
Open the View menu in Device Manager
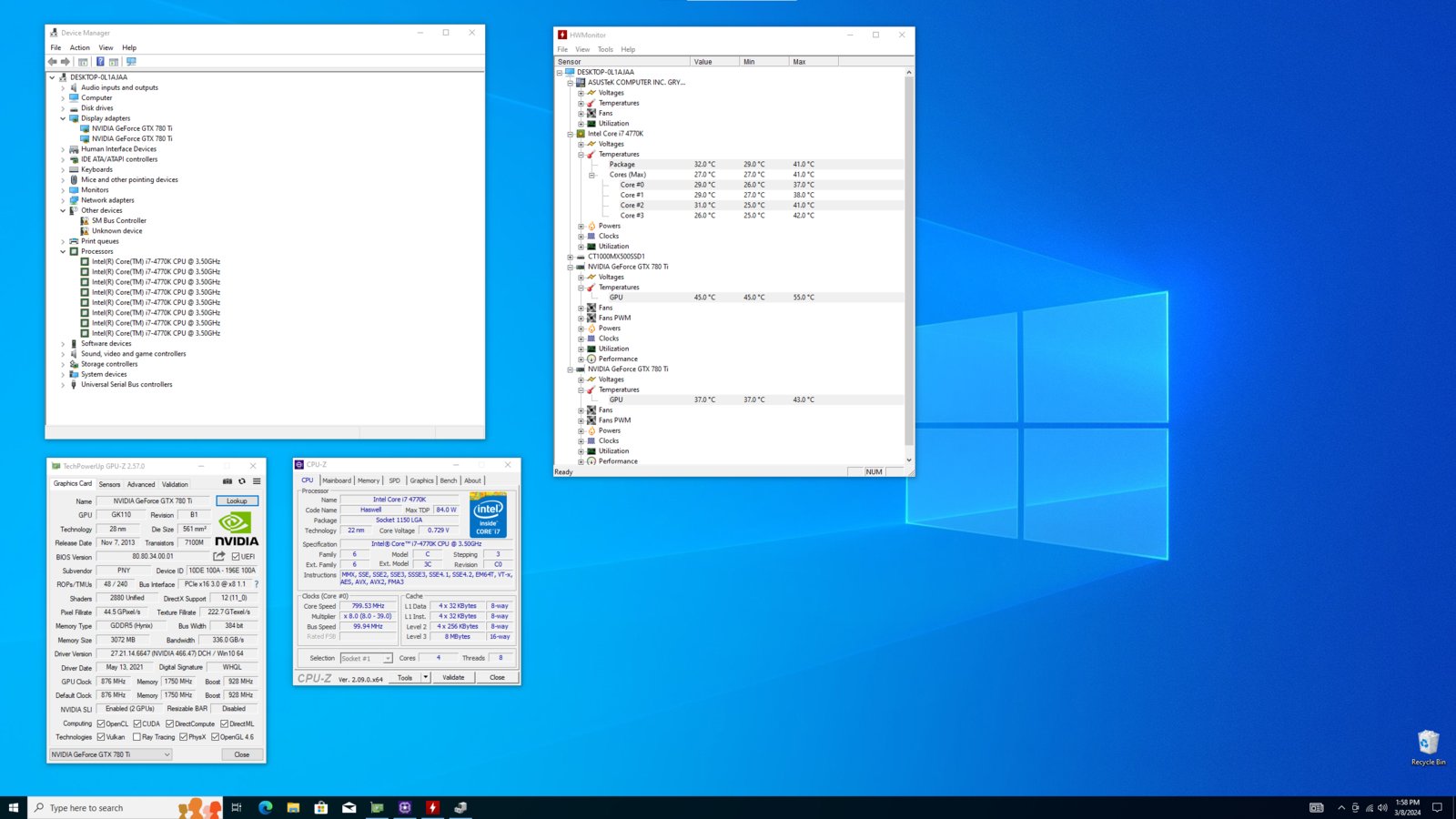coord(106,47)
